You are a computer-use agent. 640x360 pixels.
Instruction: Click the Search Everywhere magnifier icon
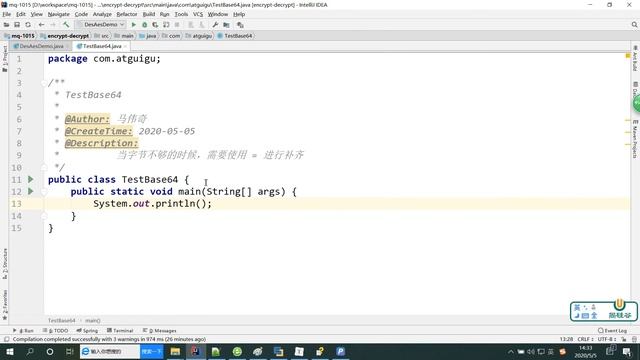click(x=634, y=25)
